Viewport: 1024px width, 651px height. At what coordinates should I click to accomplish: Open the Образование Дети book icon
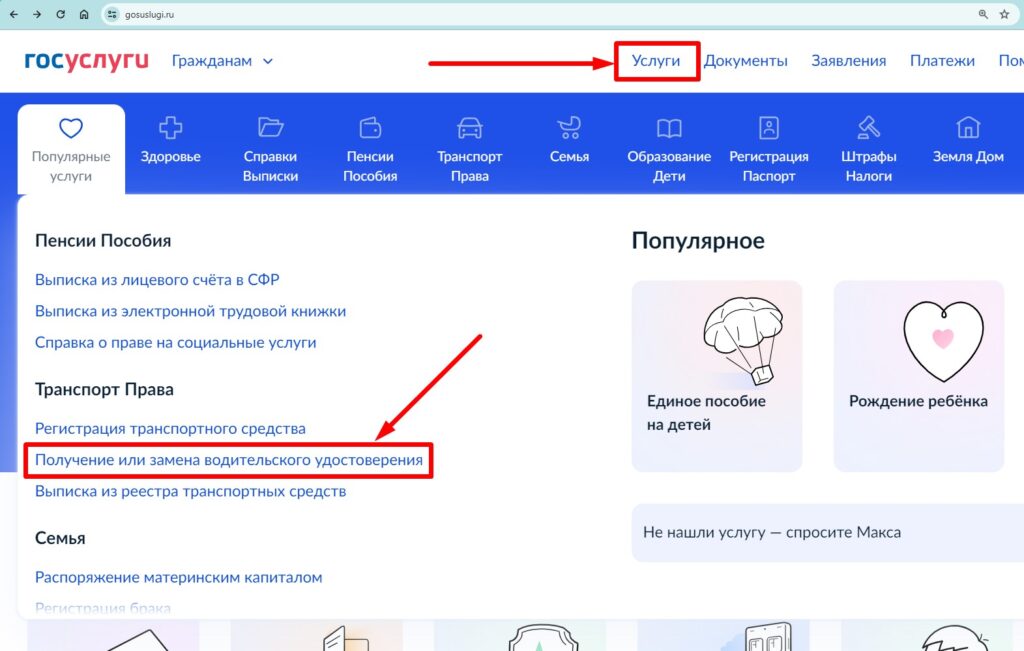pyautogui.click(x=669, y=128)
